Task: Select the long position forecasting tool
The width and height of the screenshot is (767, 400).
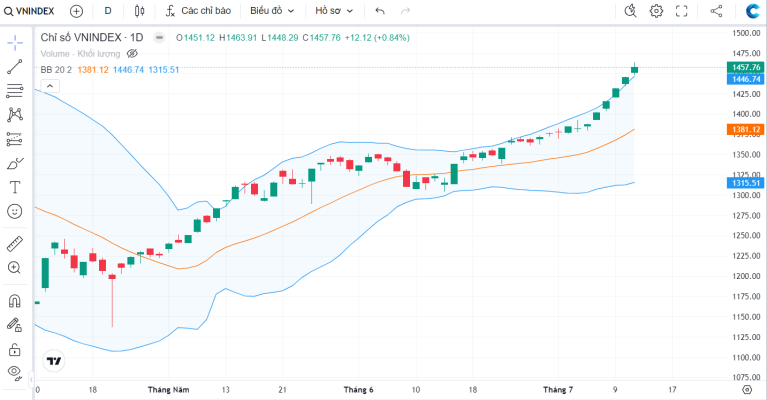Action: pyautogui.click(x=15, y=139)
